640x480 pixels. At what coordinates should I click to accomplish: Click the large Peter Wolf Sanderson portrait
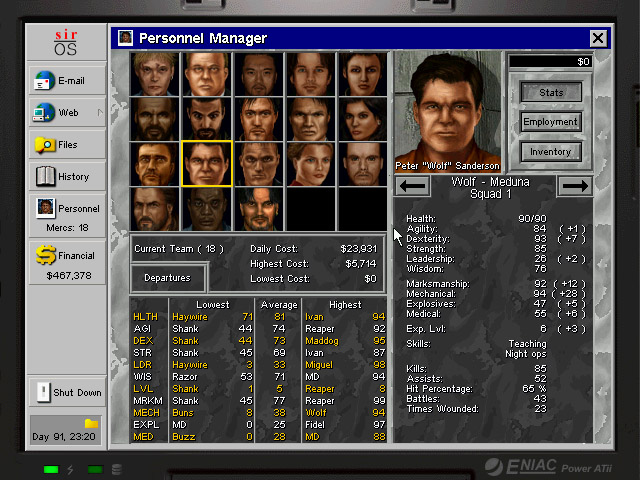448,111
